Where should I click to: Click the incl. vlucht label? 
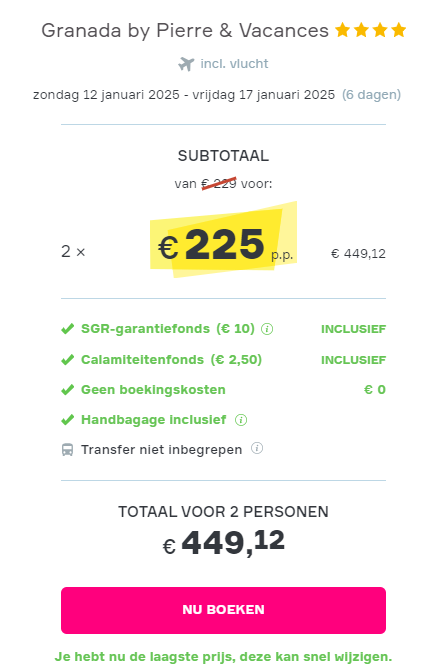[x=234, y=64]
